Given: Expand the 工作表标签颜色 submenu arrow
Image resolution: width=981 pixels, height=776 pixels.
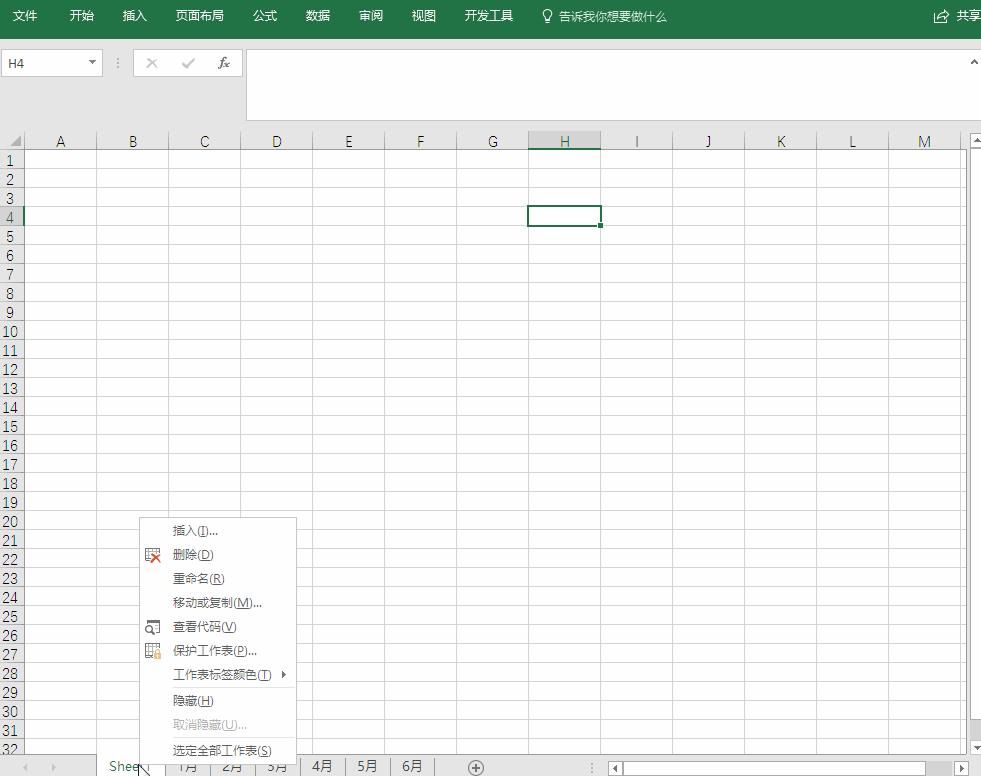Looking at the screenshot, I should coord(283,675).
